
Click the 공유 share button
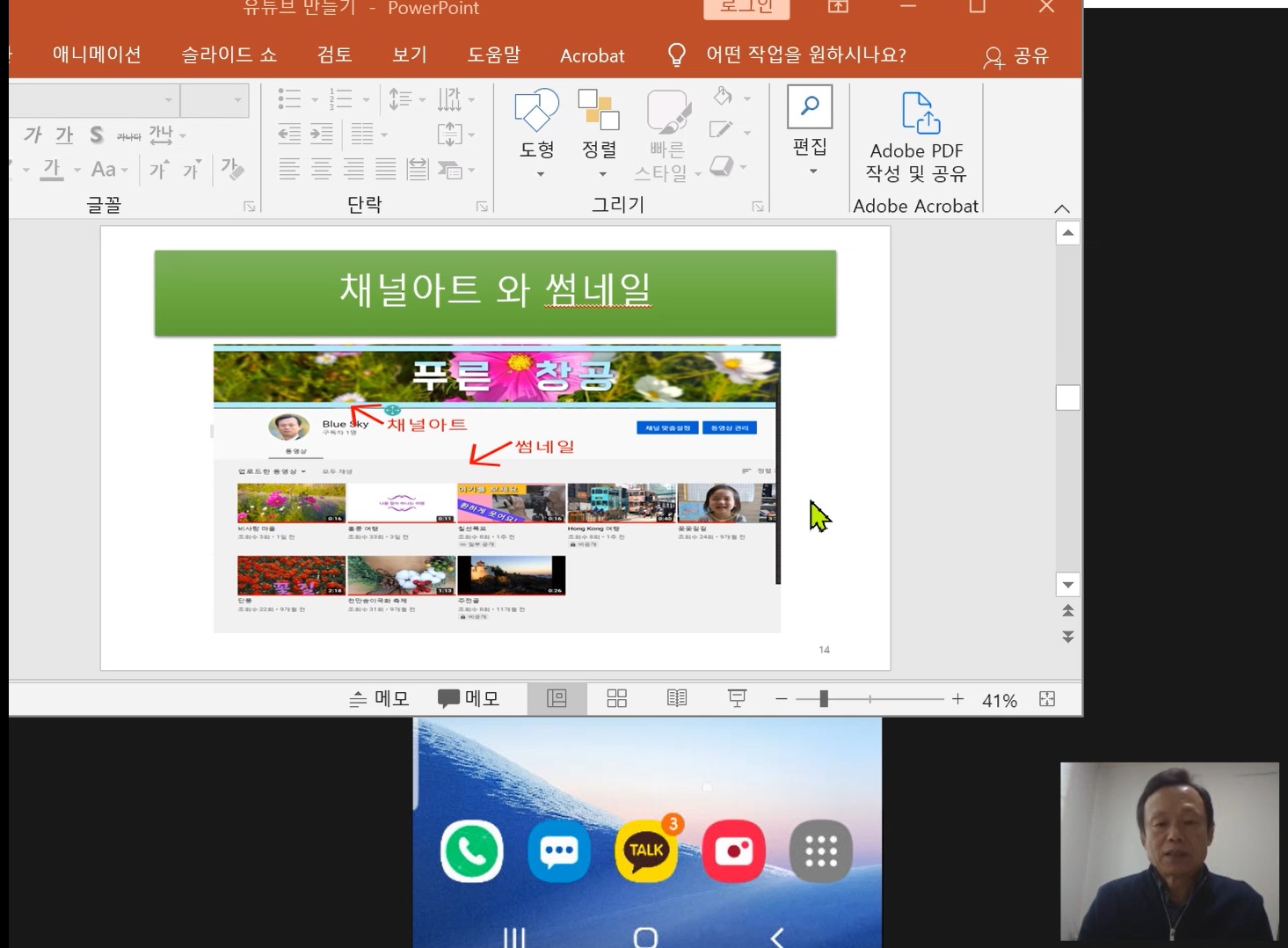pos(1016,56)
